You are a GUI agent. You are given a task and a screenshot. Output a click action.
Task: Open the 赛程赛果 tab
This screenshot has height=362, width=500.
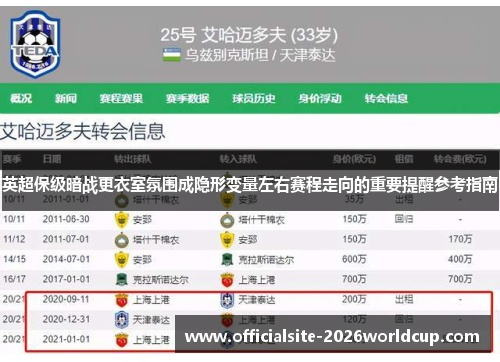[121, 98]
